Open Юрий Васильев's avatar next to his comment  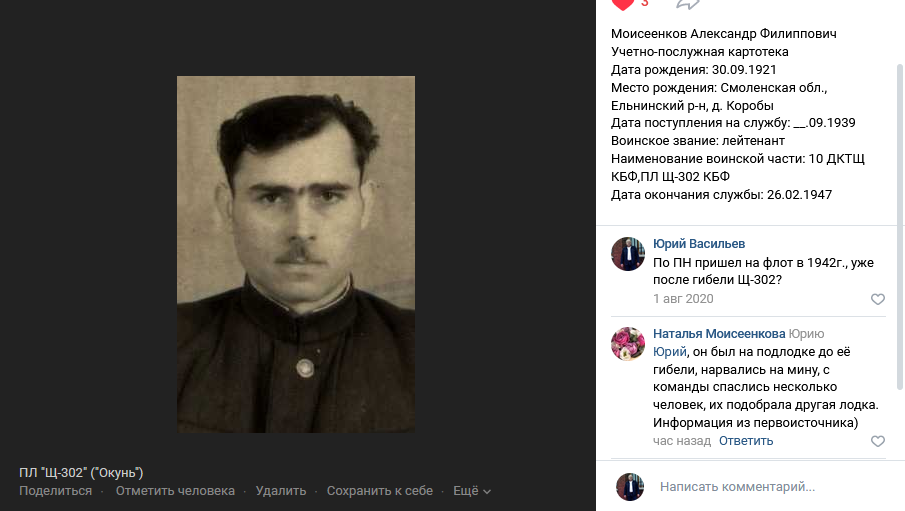click(x=628, y=254)
